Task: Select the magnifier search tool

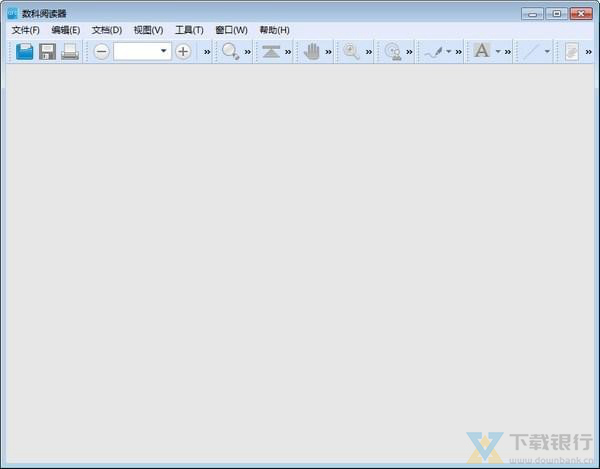Action: 351,51
